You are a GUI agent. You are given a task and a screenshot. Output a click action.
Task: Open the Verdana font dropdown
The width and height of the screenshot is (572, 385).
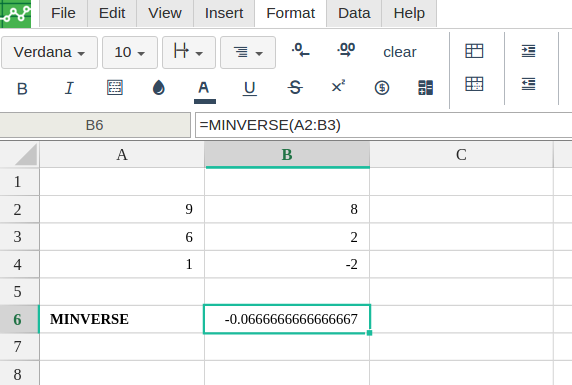coord(49,53)
